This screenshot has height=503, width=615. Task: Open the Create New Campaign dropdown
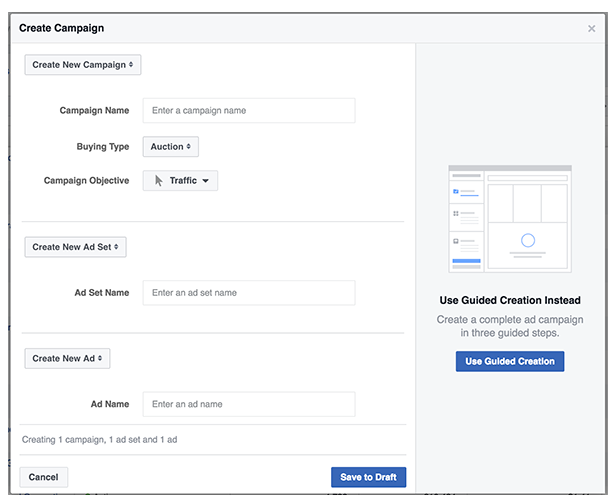tap(83, 65)
